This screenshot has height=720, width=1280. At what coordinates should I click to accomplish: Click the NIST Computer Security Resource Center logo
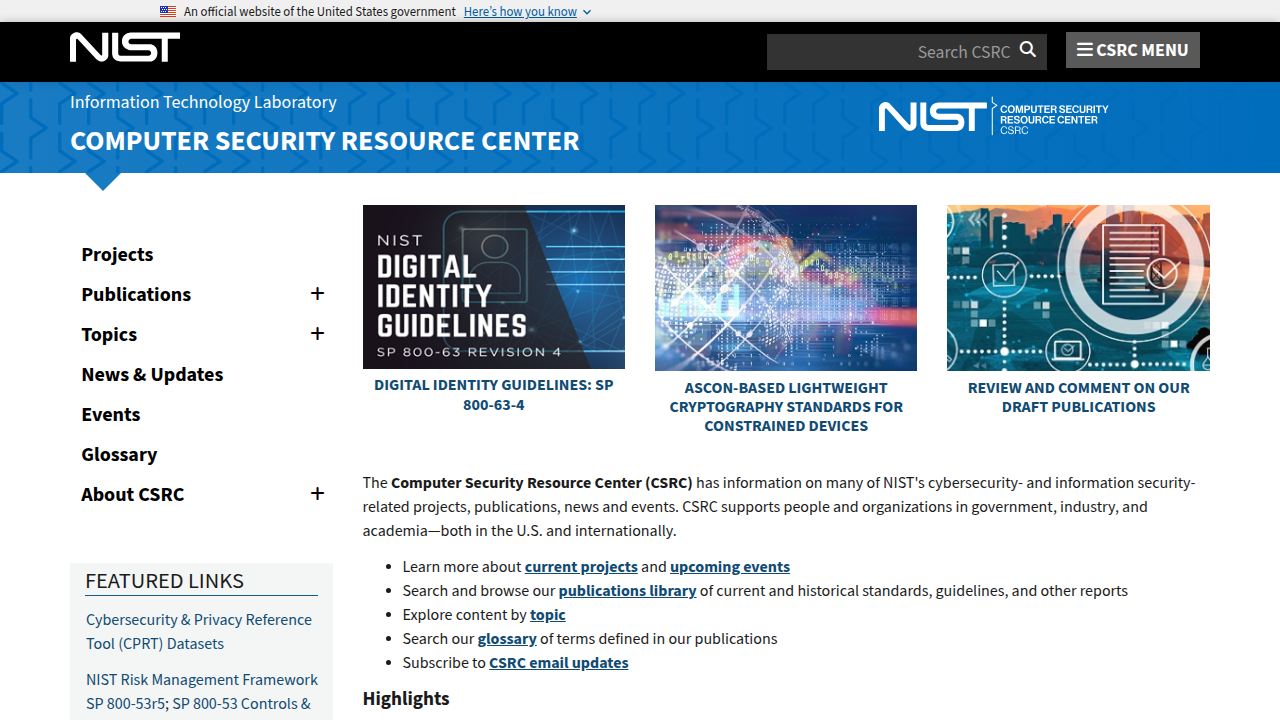coord(993,117)
